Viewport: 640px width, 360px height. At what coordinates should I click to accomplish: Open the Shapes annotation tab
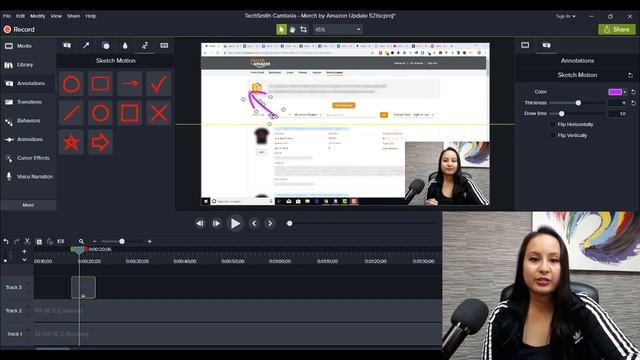pyautogui.click(x=106, y=46)
